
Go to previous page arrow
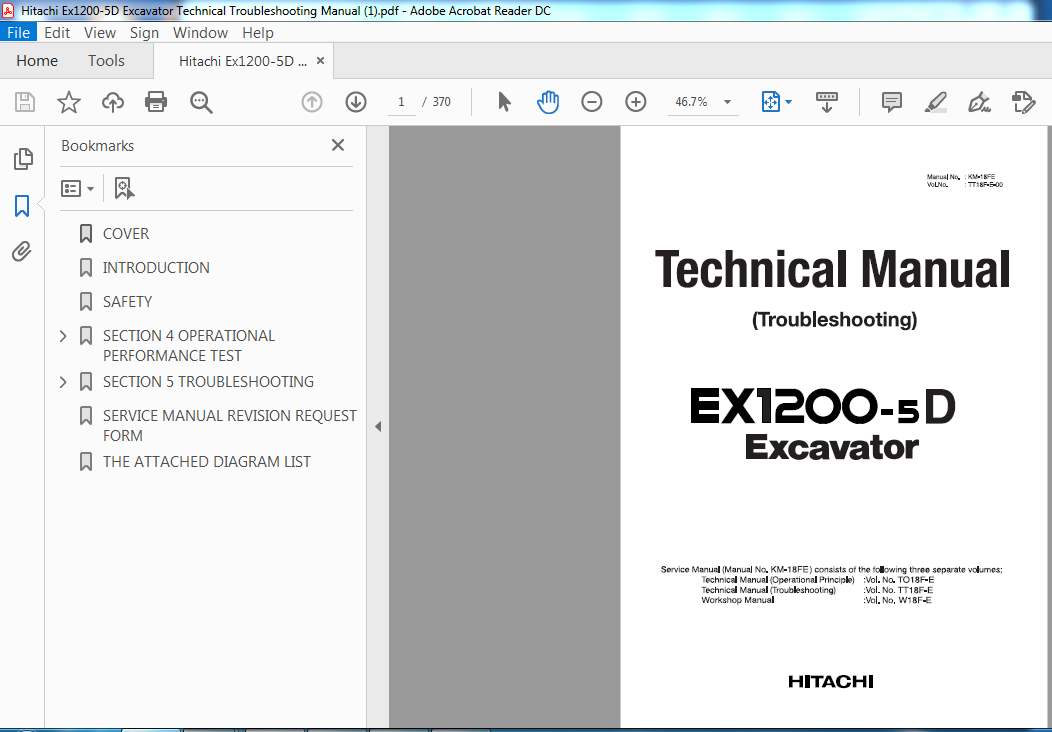[312, 102]
